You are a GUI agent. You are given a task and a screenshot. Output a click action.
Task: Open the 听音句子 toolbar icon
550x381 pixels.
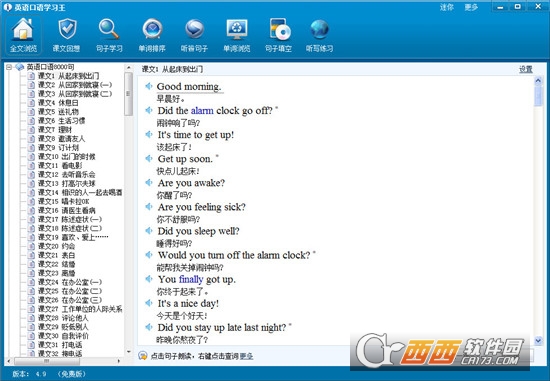click(194, 35)
